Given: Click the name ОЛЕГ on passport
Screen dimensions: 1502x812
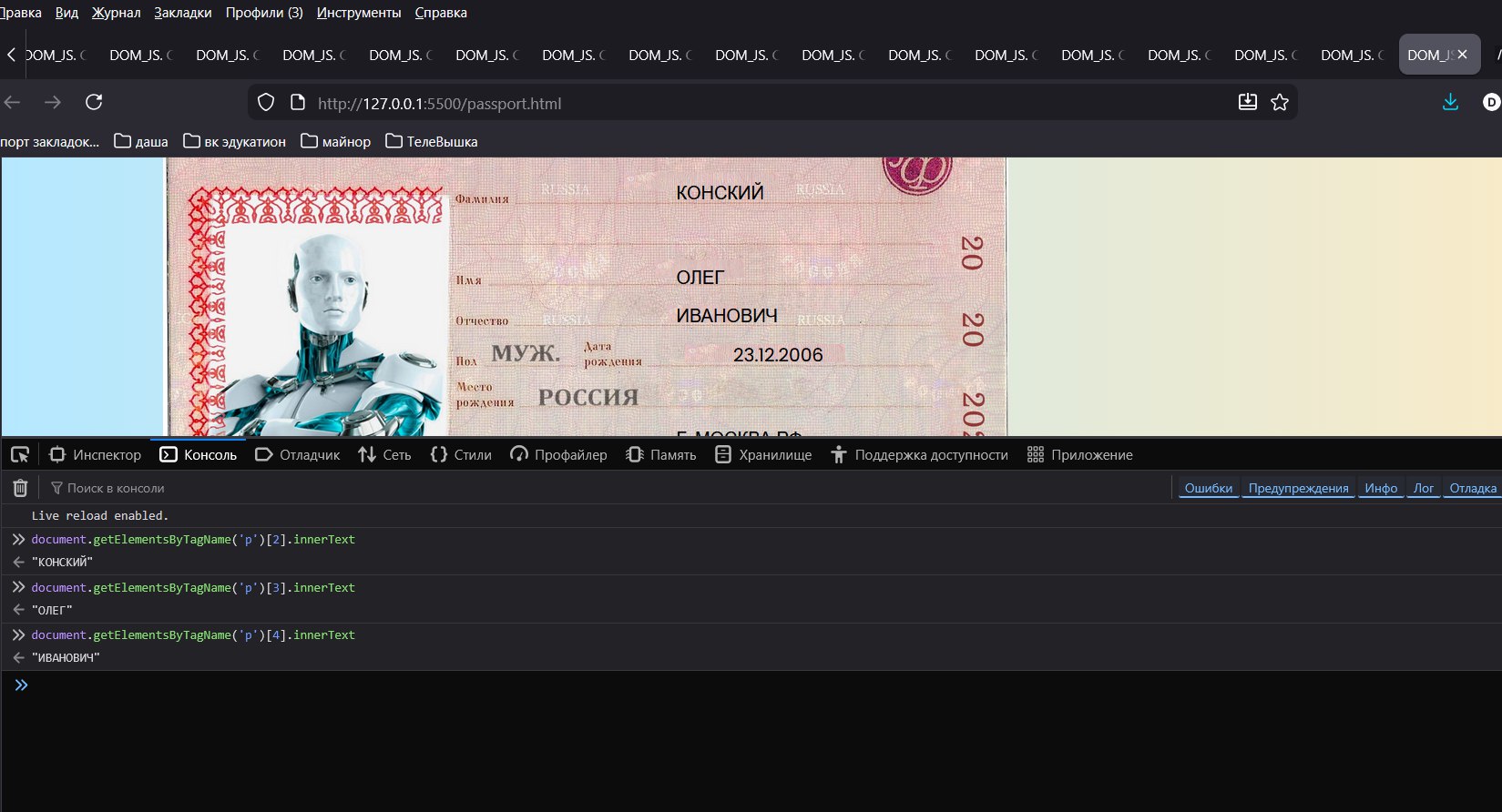Looking at the screenshot, I should pos(700,277).
